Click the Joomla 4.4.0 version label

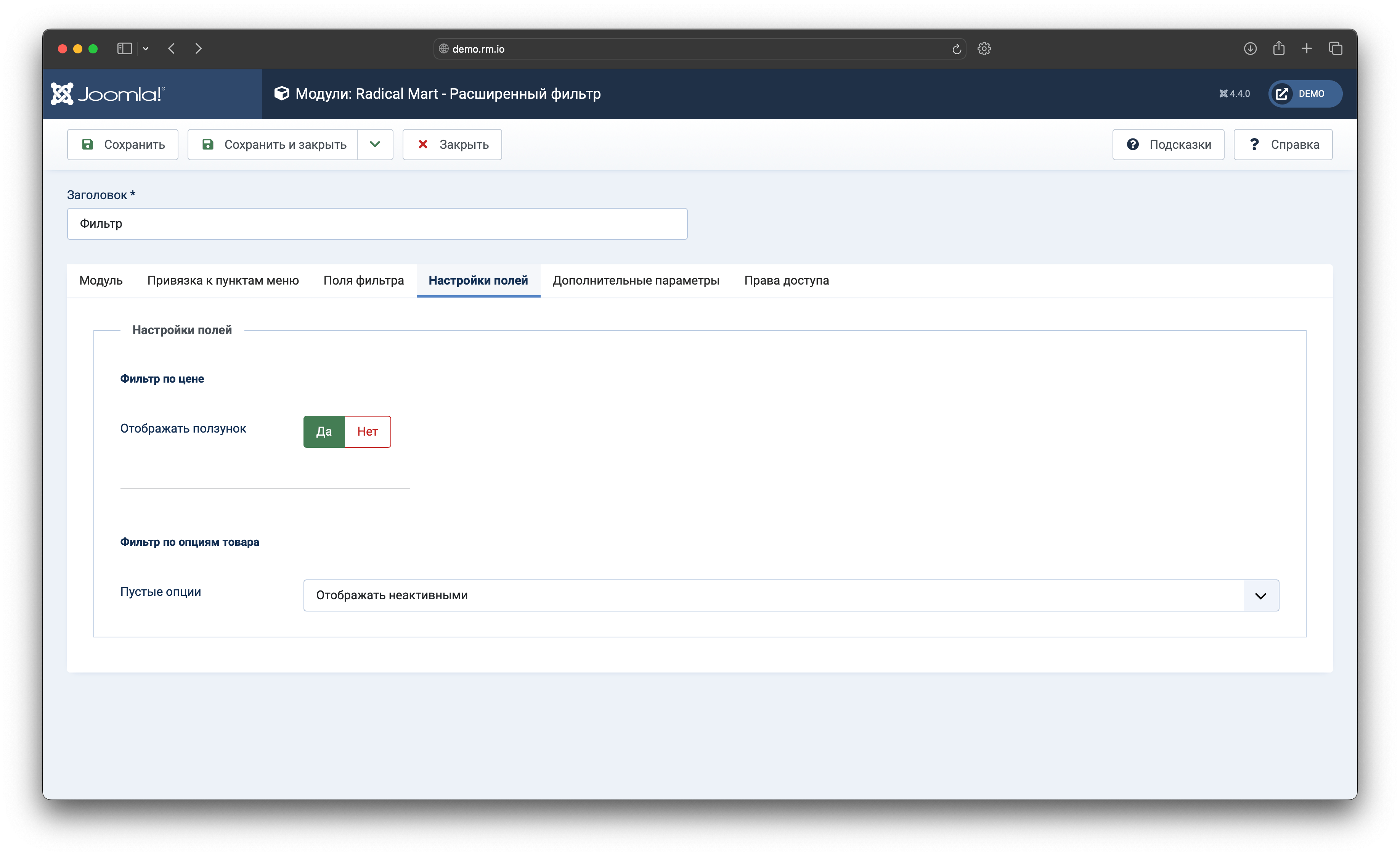[x=1234, y=94]
